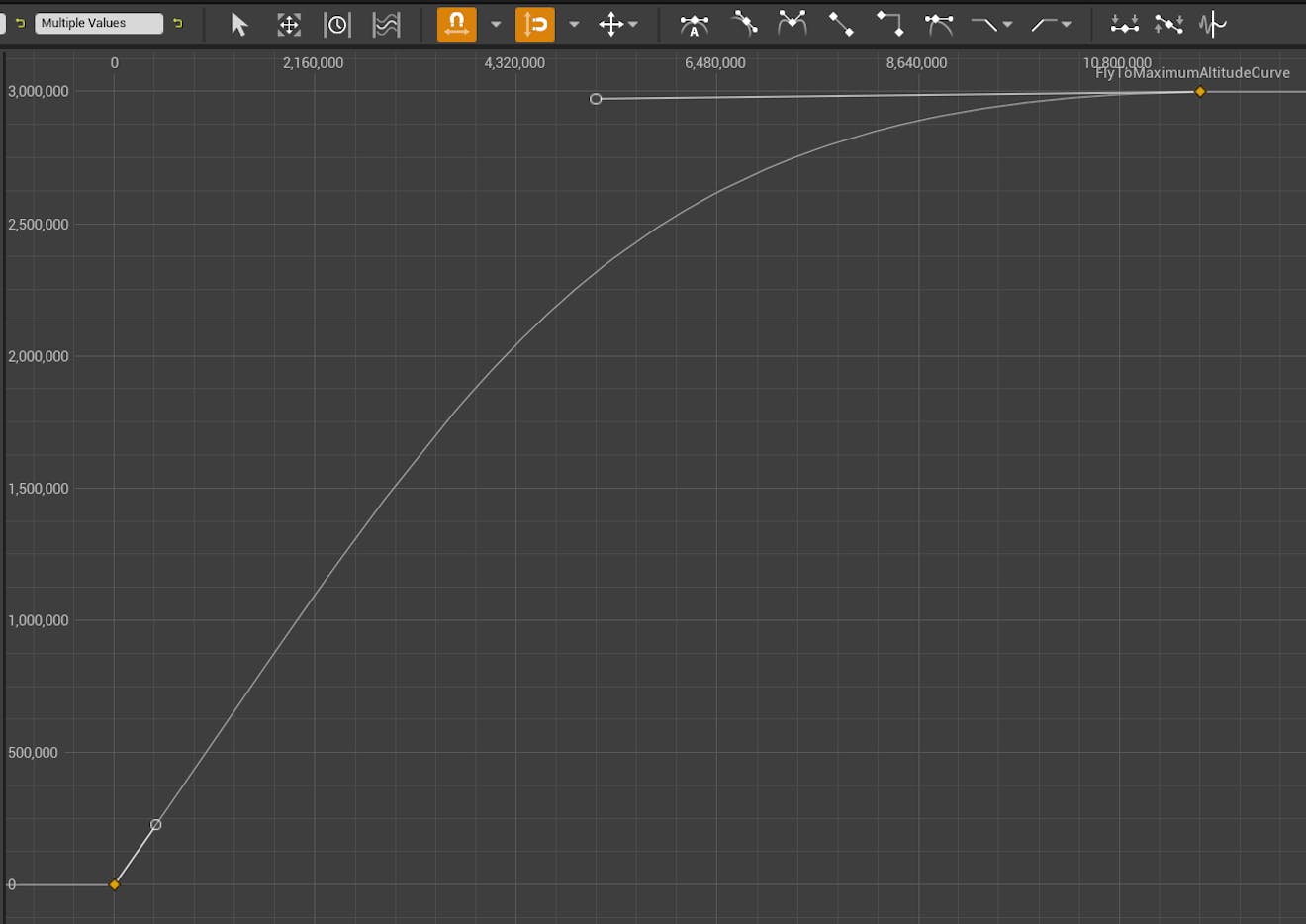Click the 3,000,000 value axis label
This screenshot has width=1306, height=924.
[x=39, y=91]
